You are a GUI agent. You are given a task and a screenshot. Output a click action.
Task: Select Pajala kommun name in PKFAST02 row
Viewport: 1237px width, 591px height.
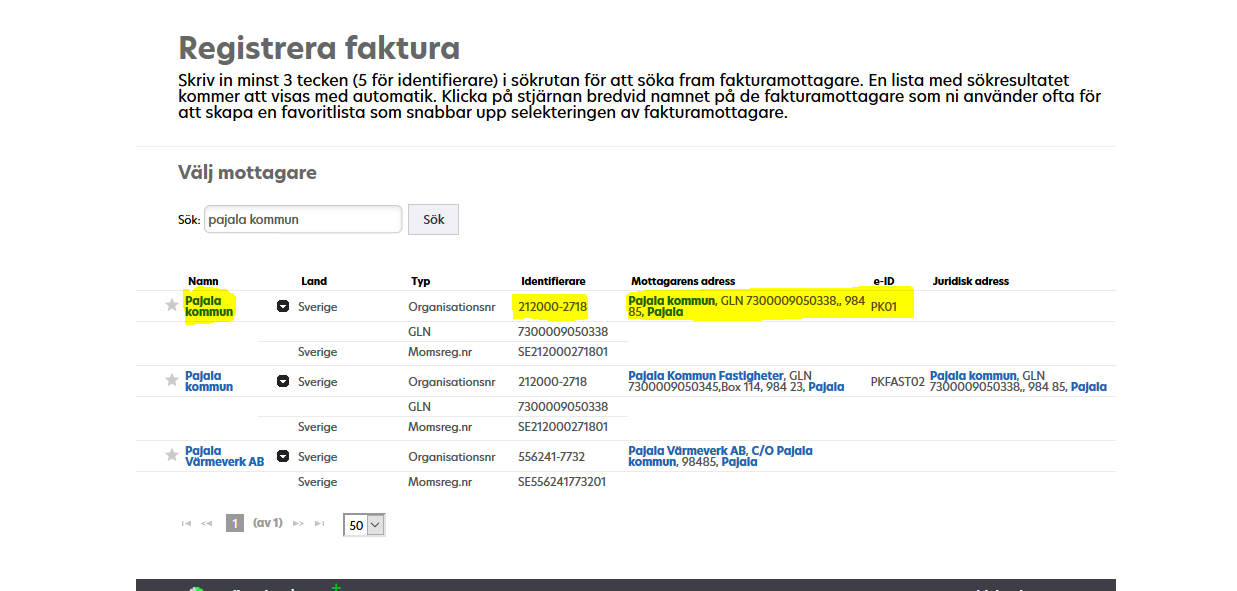click(x=209, y=381)
